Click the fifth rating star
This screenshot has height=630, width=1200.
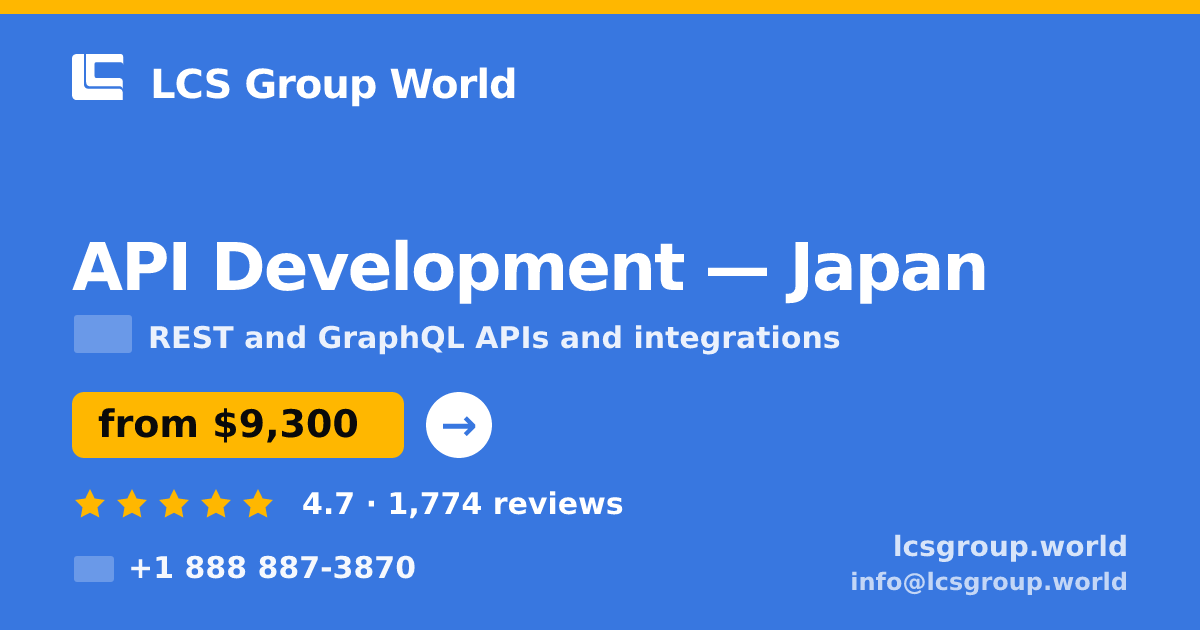(258, 503)
